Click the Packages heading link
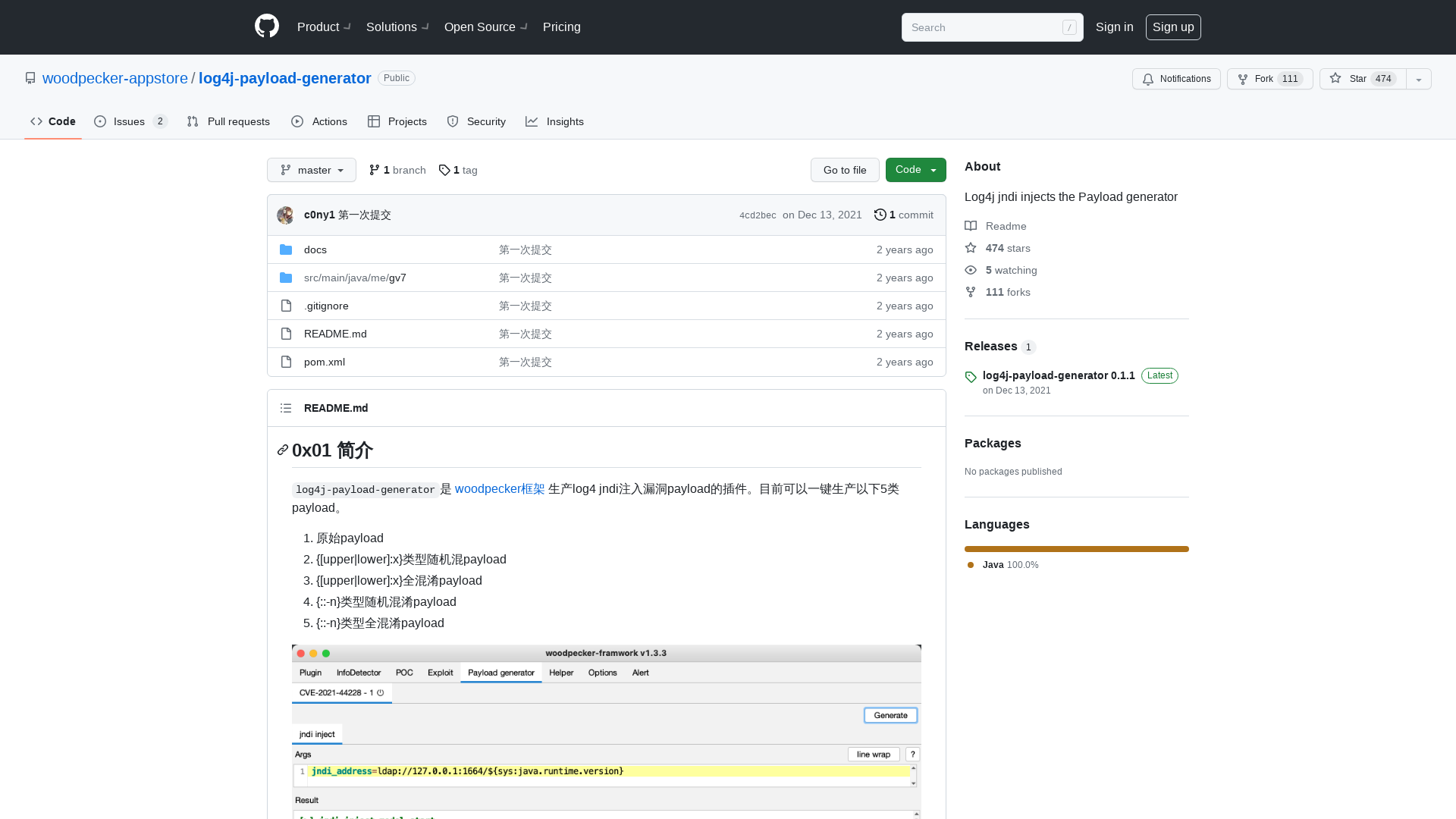 pos(993,443)
